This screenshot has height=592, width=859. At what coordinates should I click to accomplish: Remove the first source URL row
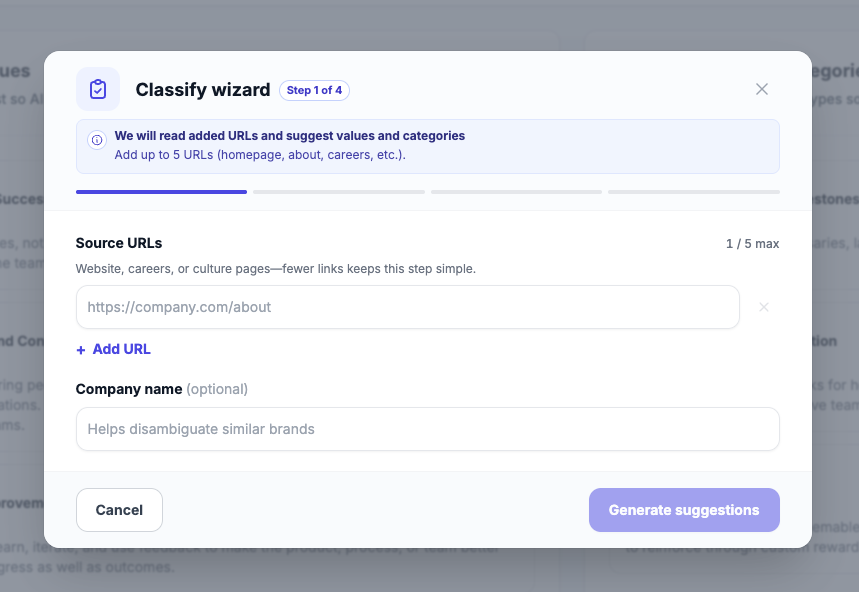click(x=764, y=307)
